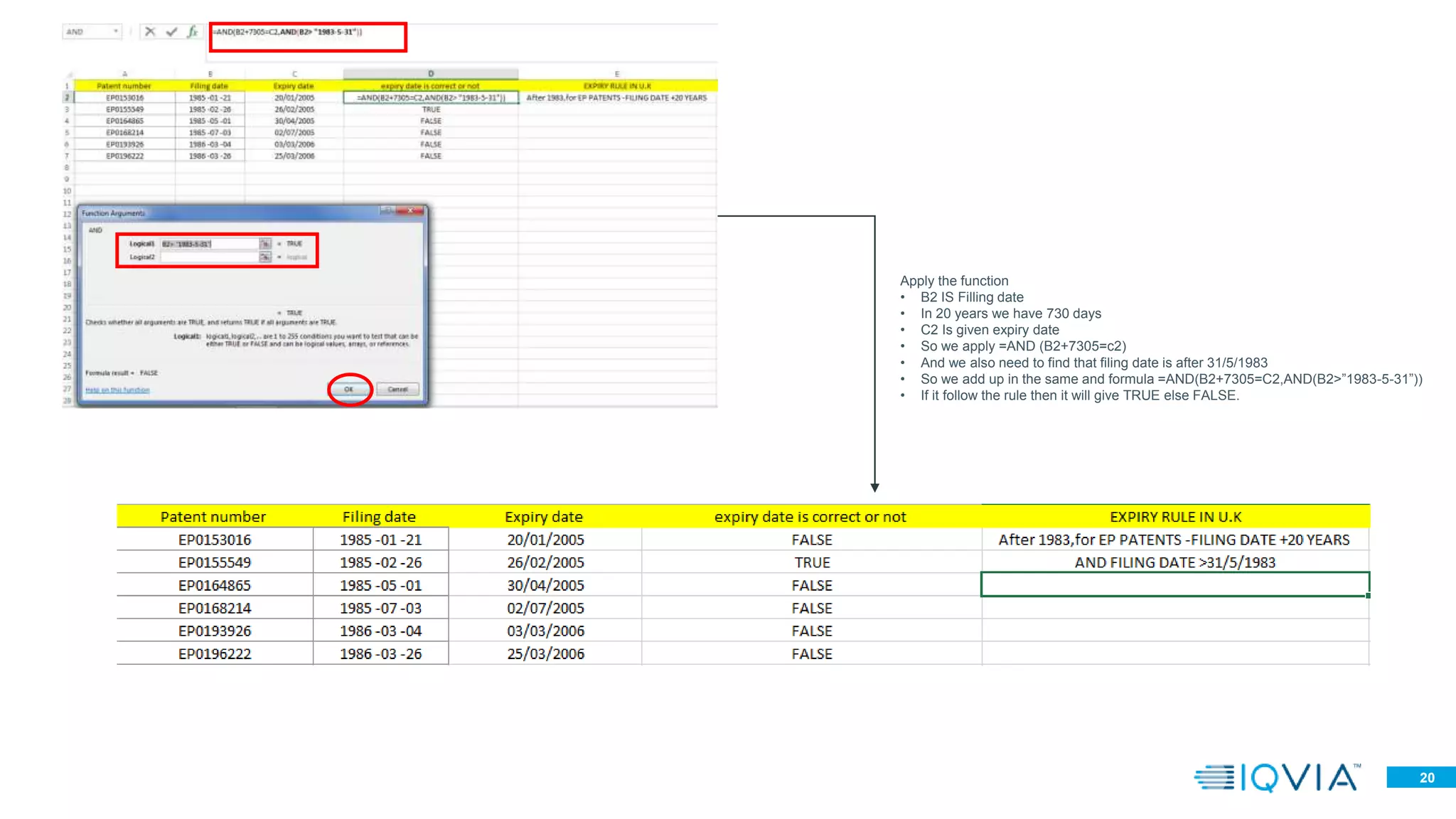The height and width of the screenshot is (819, 1456).
Task: Click cell D2 with AND formula
Action: coord(431,97)
